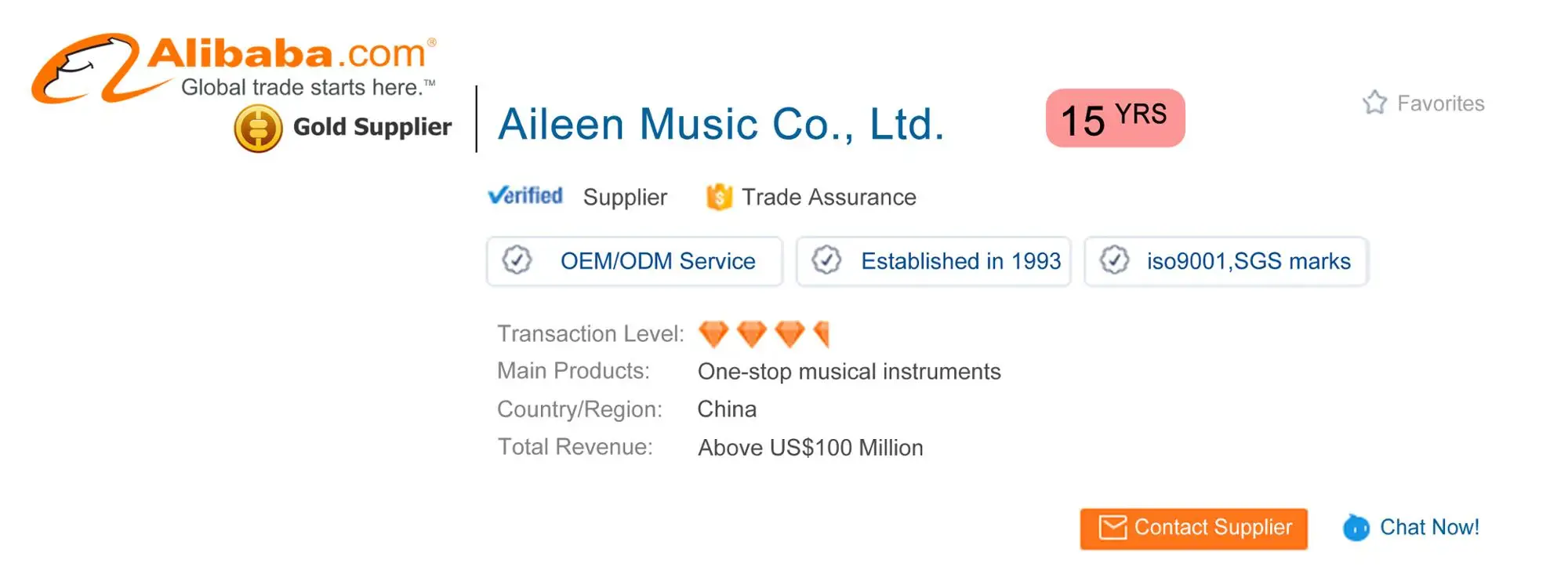Viewport: 1568px width, 574px height.
Task: Click the Trade Assurance shield icon
Action: point(718,197)
